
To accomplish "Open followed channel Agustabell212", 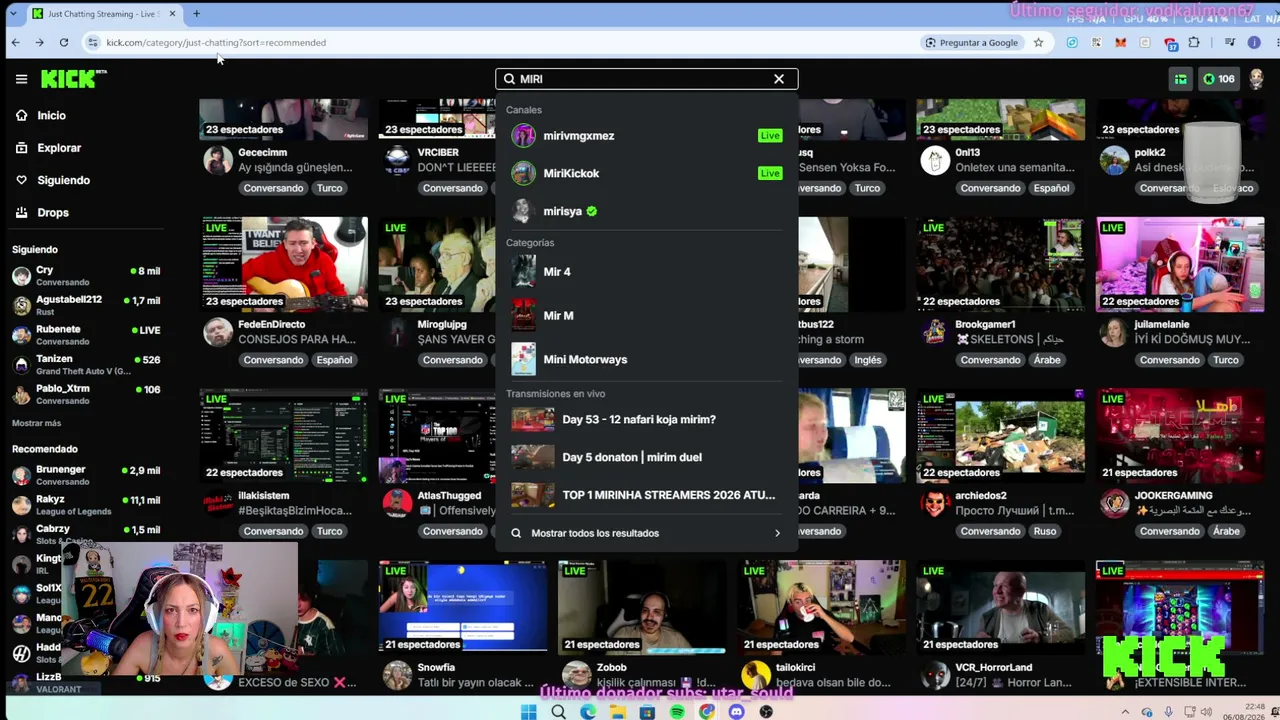I will (86, 305).
